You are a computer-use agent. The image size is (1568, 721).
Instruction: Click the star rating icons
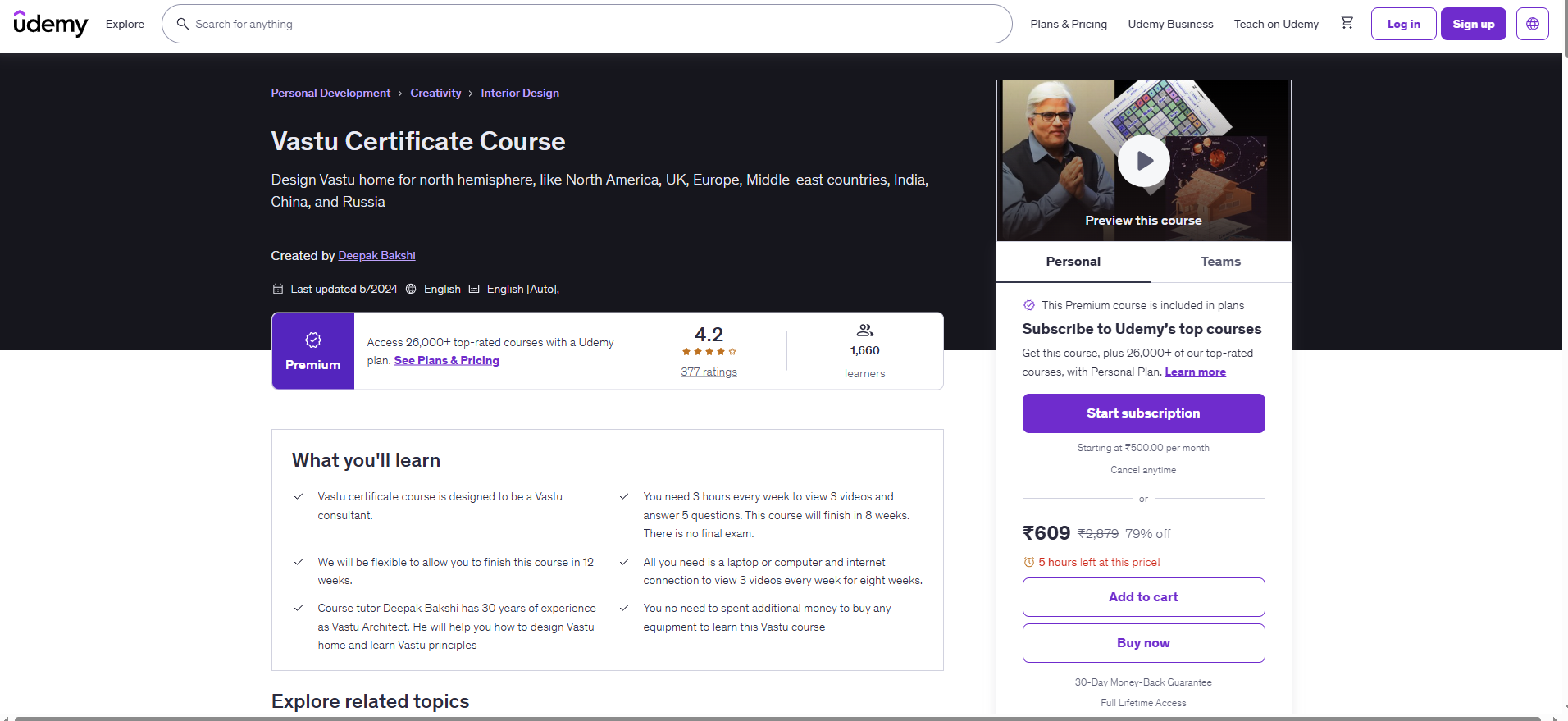pos(709,352)
